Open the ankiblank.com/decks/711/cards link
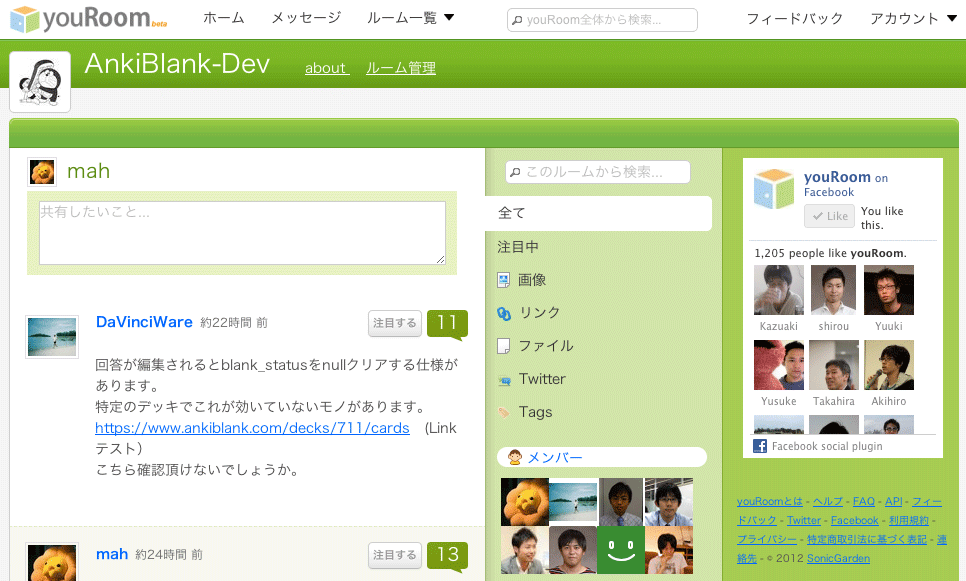 (252, 428)
